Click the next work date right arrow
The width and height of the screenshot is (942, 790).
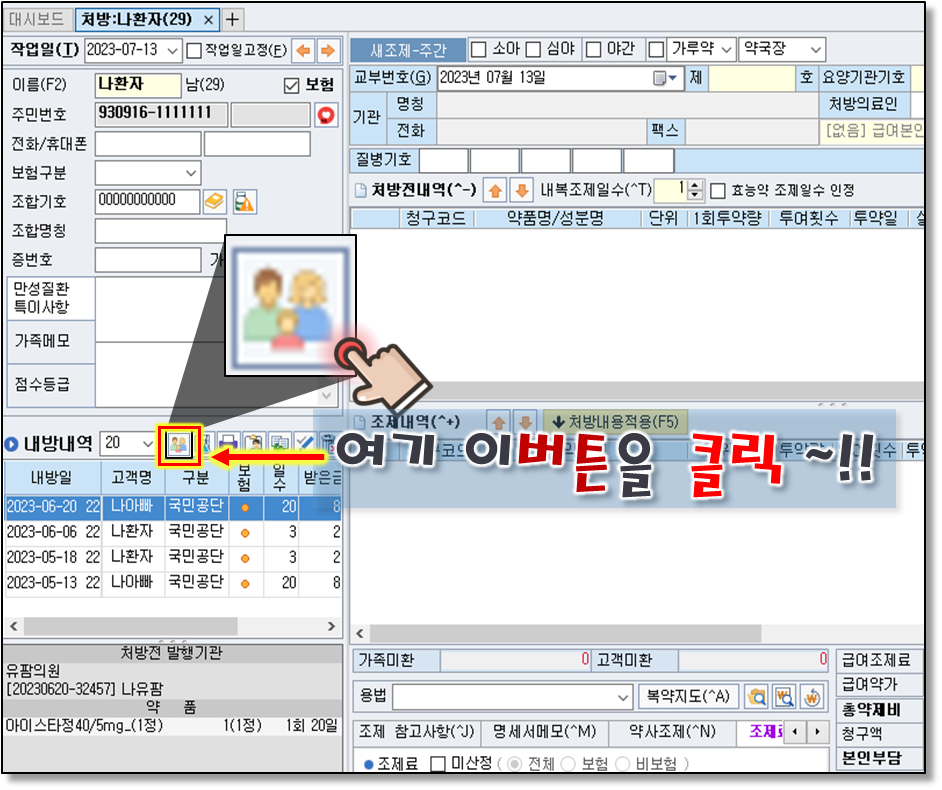tap(326, 50)
